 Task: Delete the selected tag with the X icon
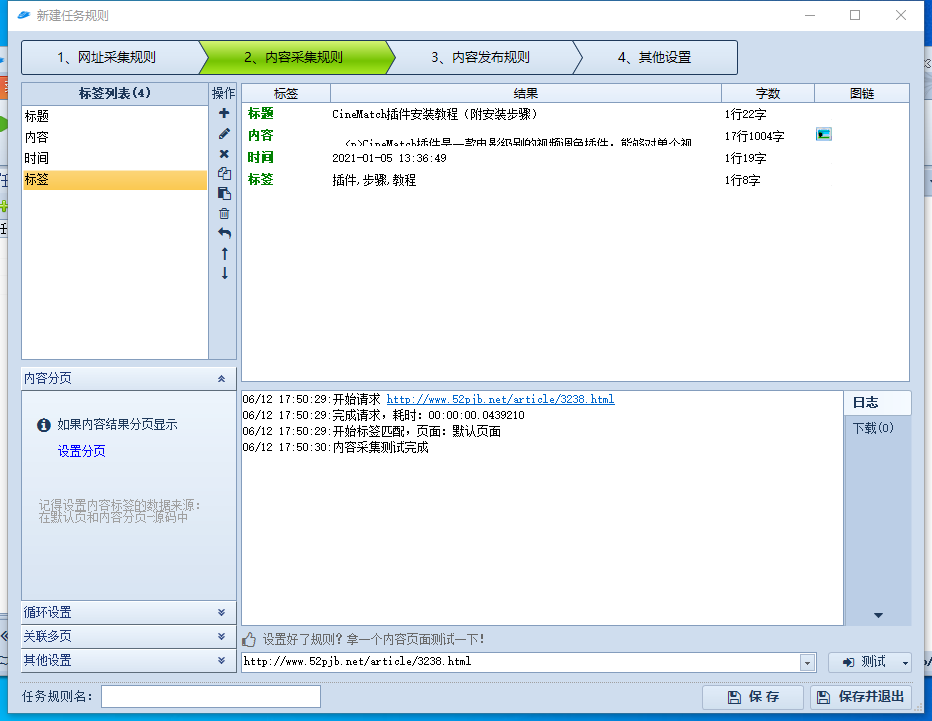(224, 154)
